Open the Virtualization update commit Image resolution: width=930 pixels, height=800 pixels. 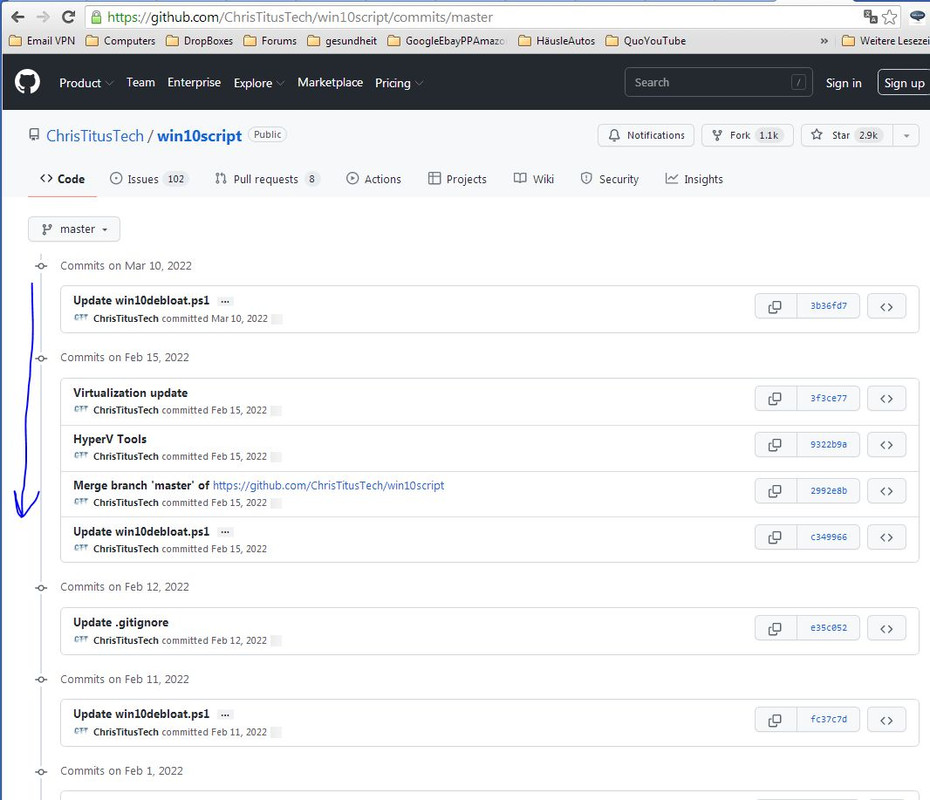point(130,393)
